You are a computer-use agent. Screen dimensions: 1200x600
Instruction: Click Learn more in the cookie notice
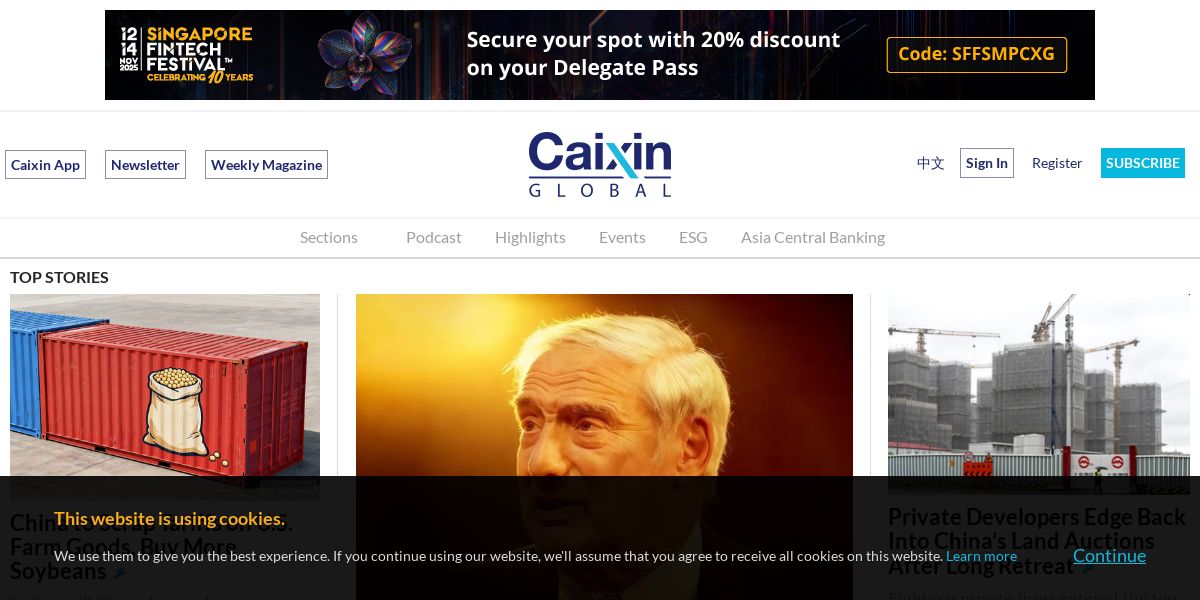pyautogui.click(x=981, y=556)
